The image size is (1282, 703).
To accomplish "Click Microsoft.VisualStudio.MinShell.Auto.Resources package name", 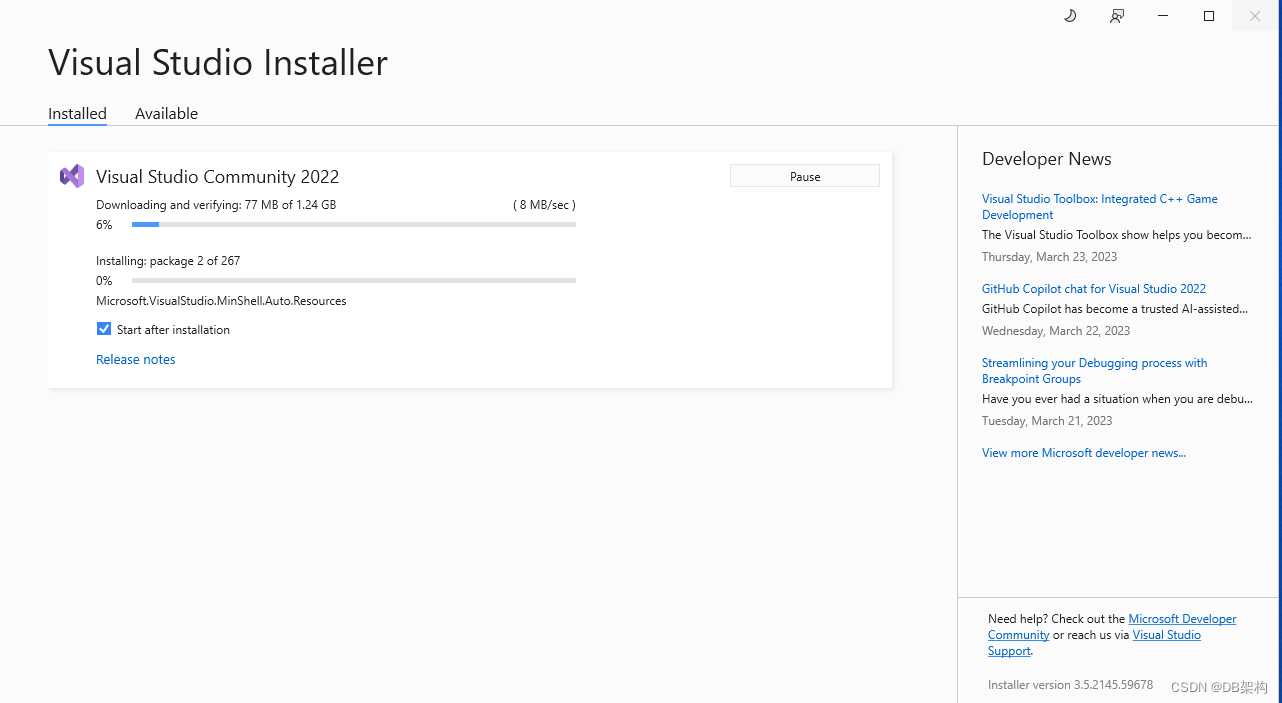I will click(x=221, y=301).
